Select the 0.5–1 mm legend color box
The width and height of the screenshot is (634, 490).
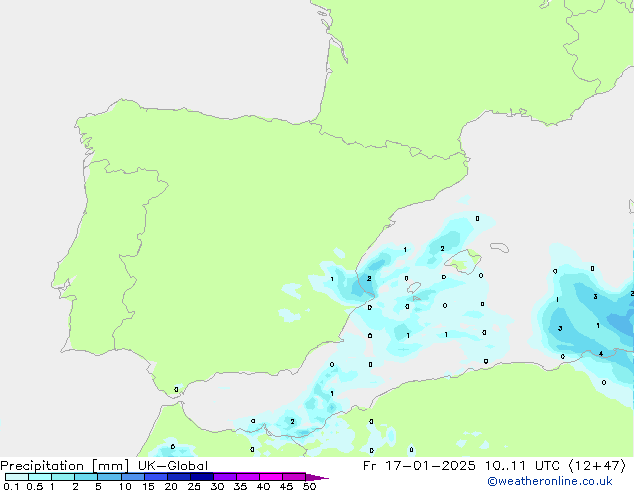click(40, 477)
